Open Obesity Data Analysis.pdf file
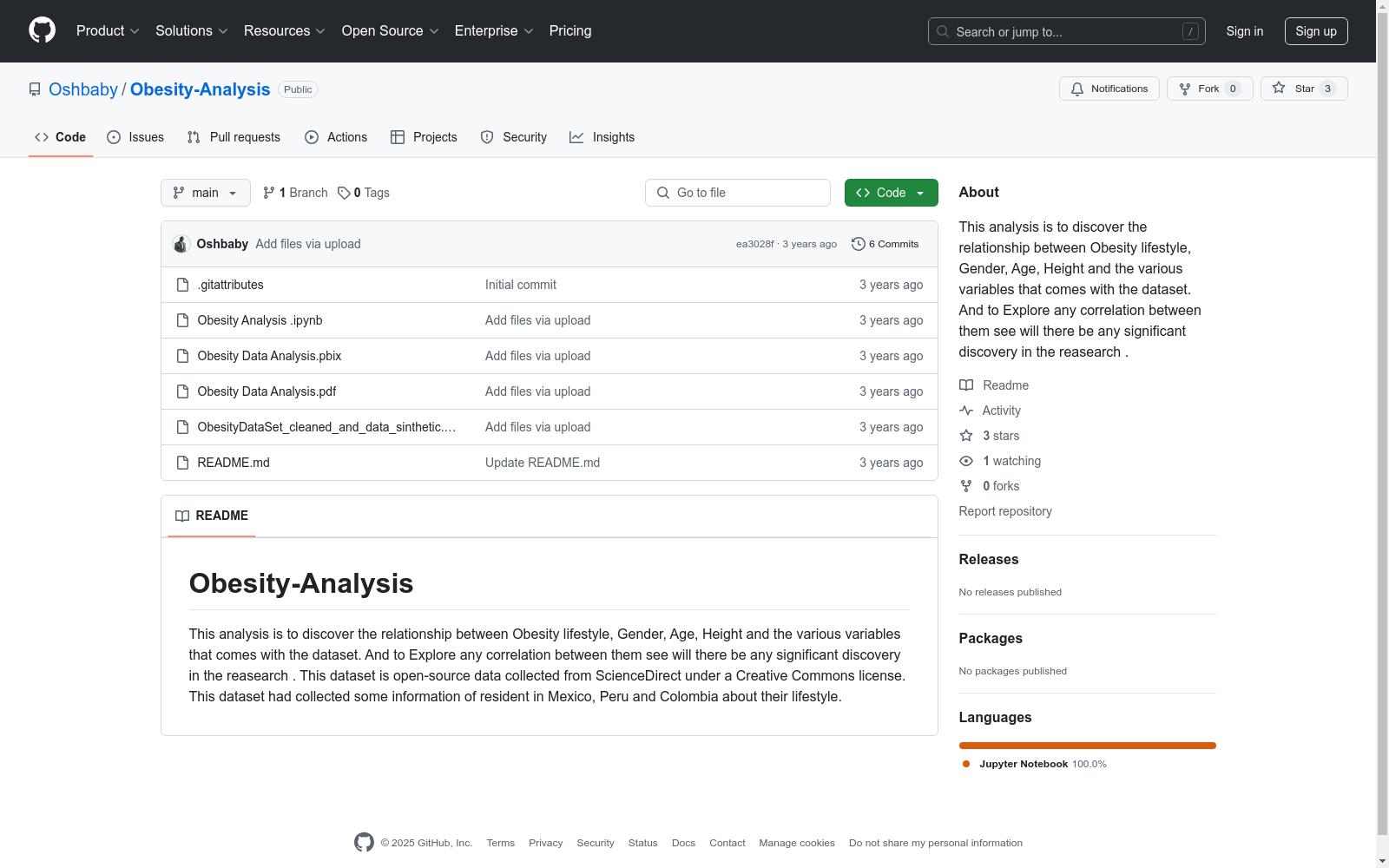This screenshot has width=1389, height=868. pyautogui.click(x=267, y=391)
